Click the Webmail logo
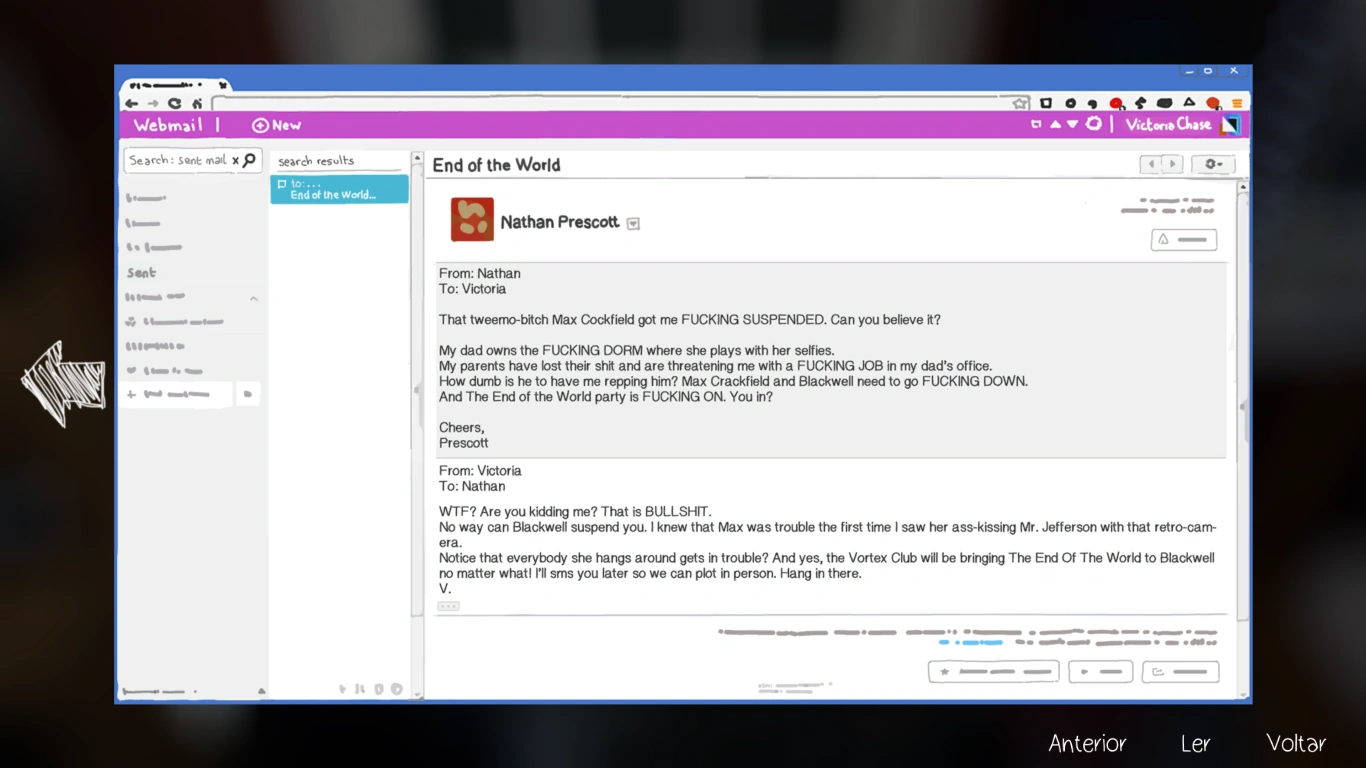This screenshot has height=768, width=1366. [x=168, y=125]
